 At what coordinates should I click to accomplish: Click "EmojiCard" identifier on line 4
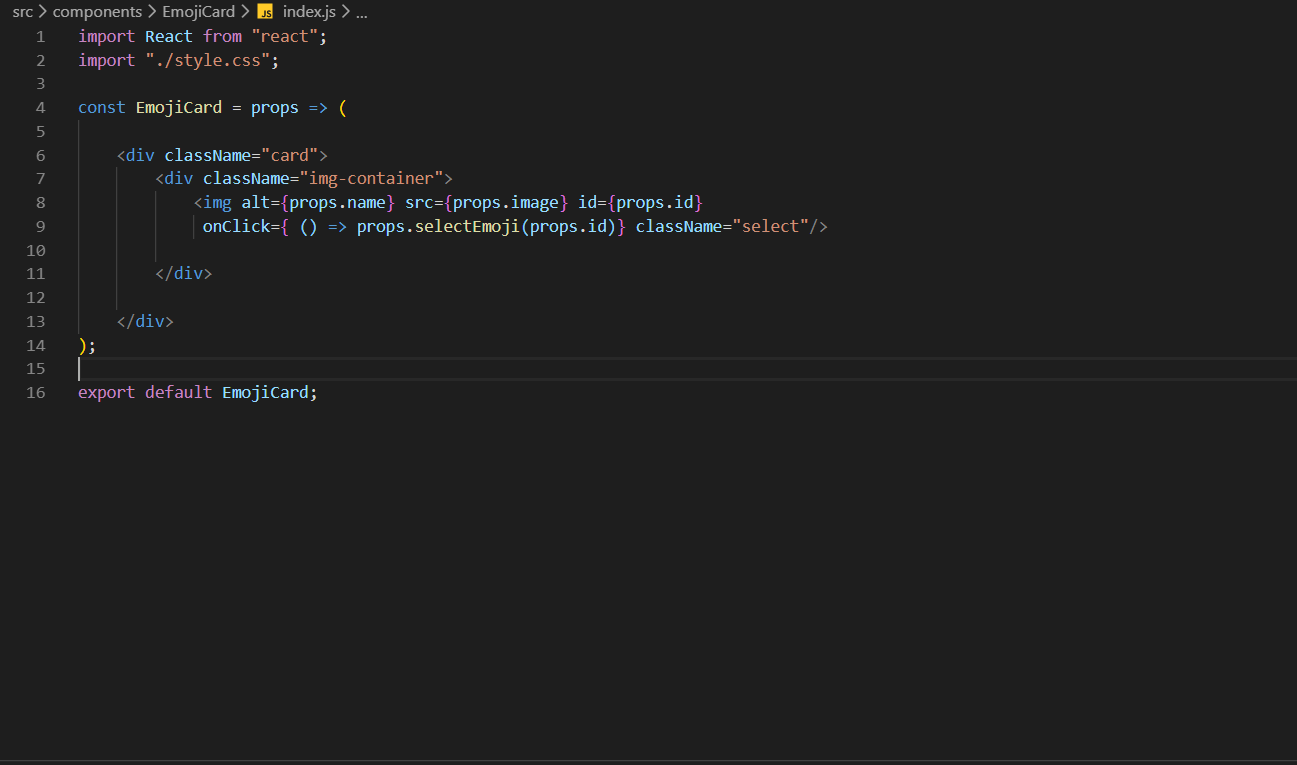point(179,107)
